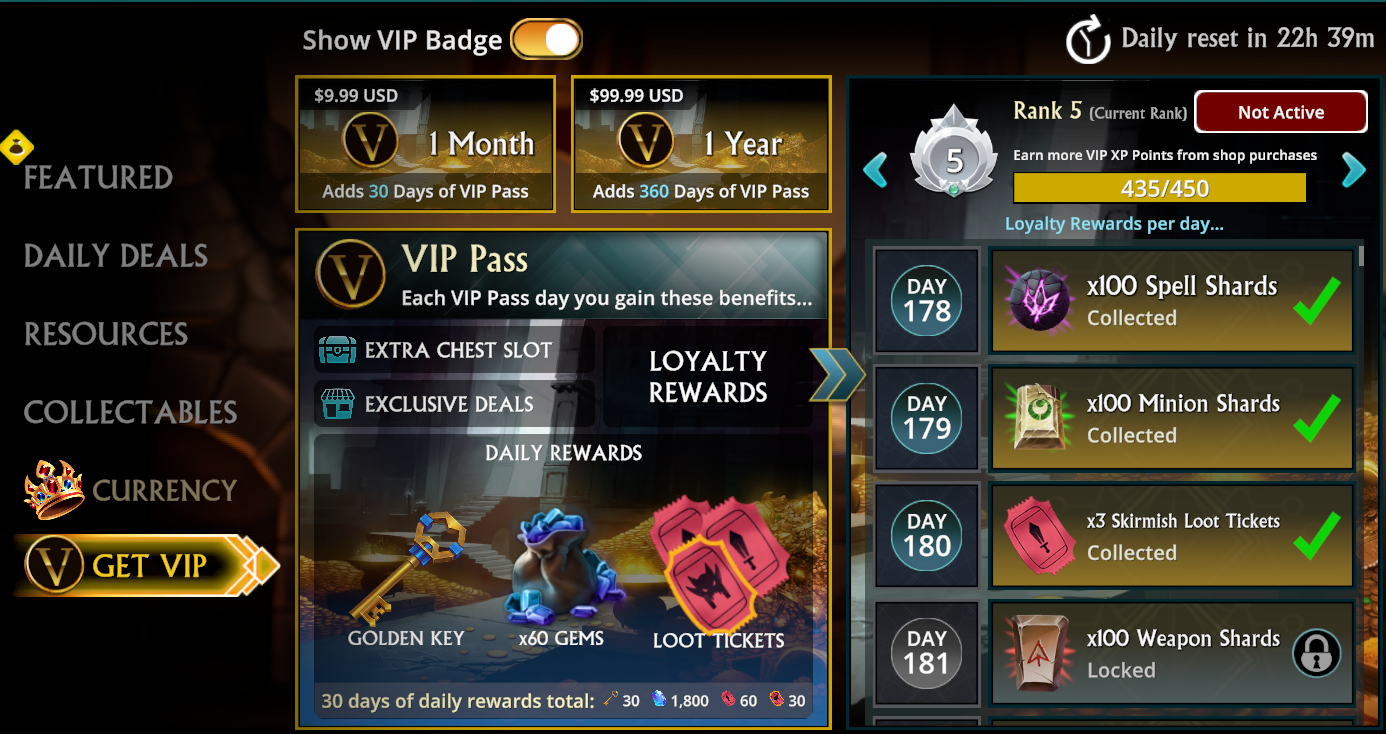Viewport: 1386px width, 734px height.
Task: Toggle the Show VIP Badge switch
Action: (x=546, y=40)
